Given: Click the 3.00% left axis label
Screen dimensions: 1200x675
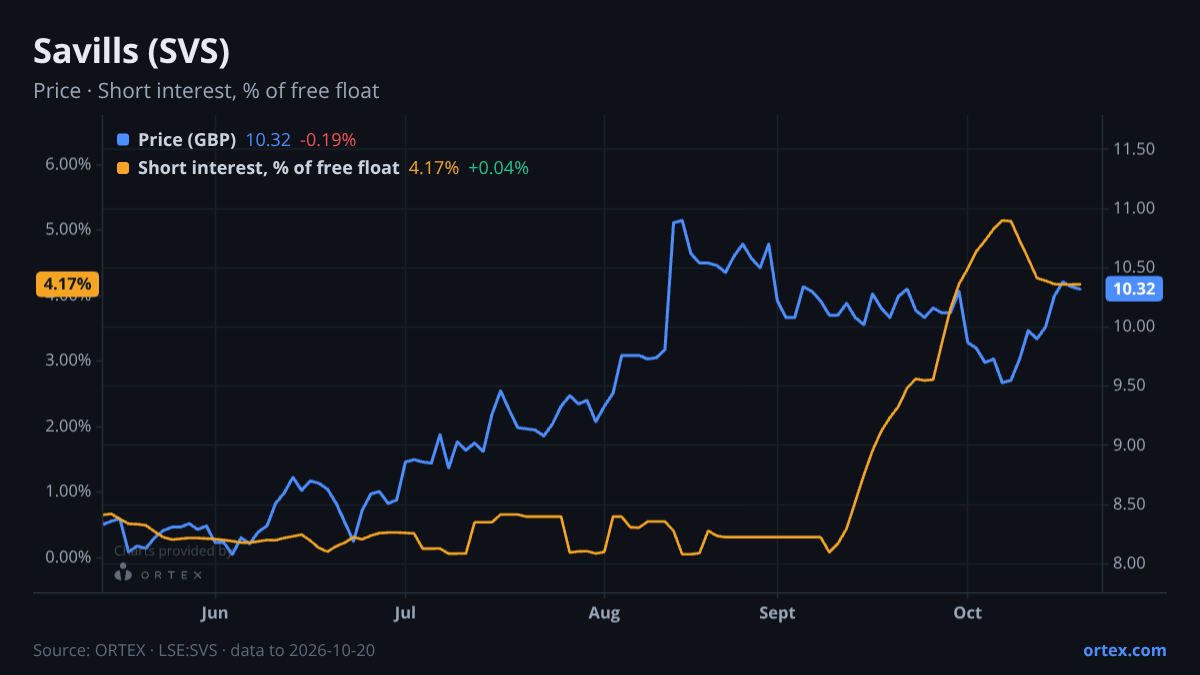Looking at the screenshot, I should click(x=68, y=360).
